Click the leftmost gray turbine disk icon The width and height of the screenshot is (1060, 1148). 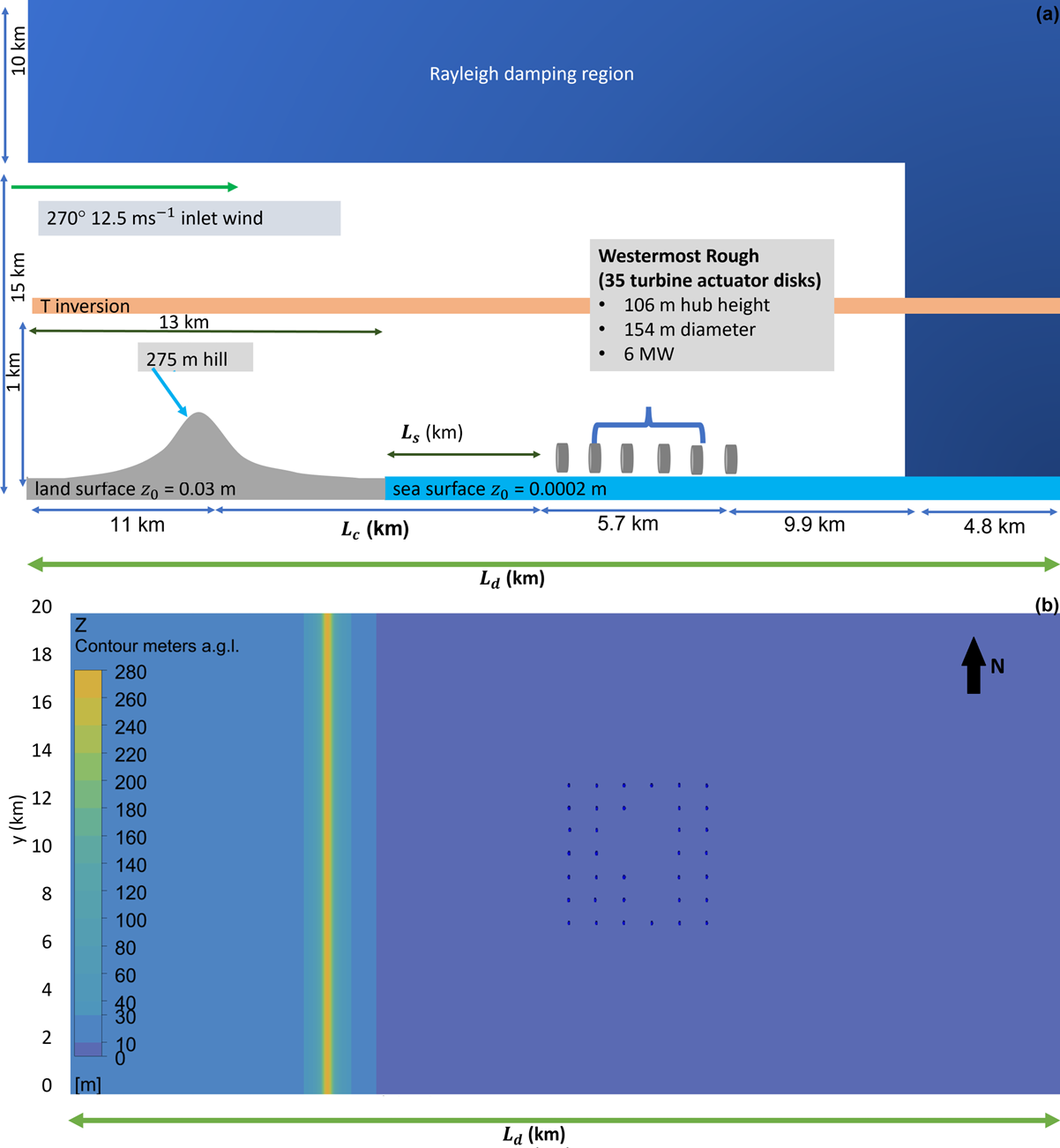click(x=562, y=458)
